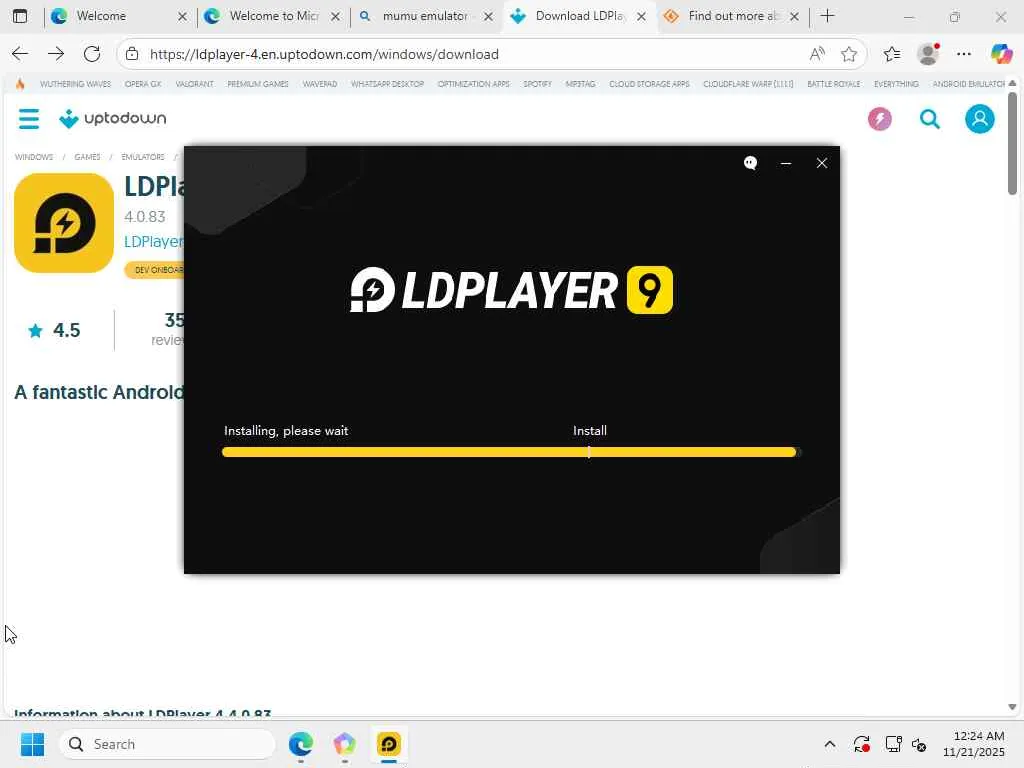The height and width of the screenshot is (768, 1024).
Task: Close the mumu emulator tab
Action: 488,16
